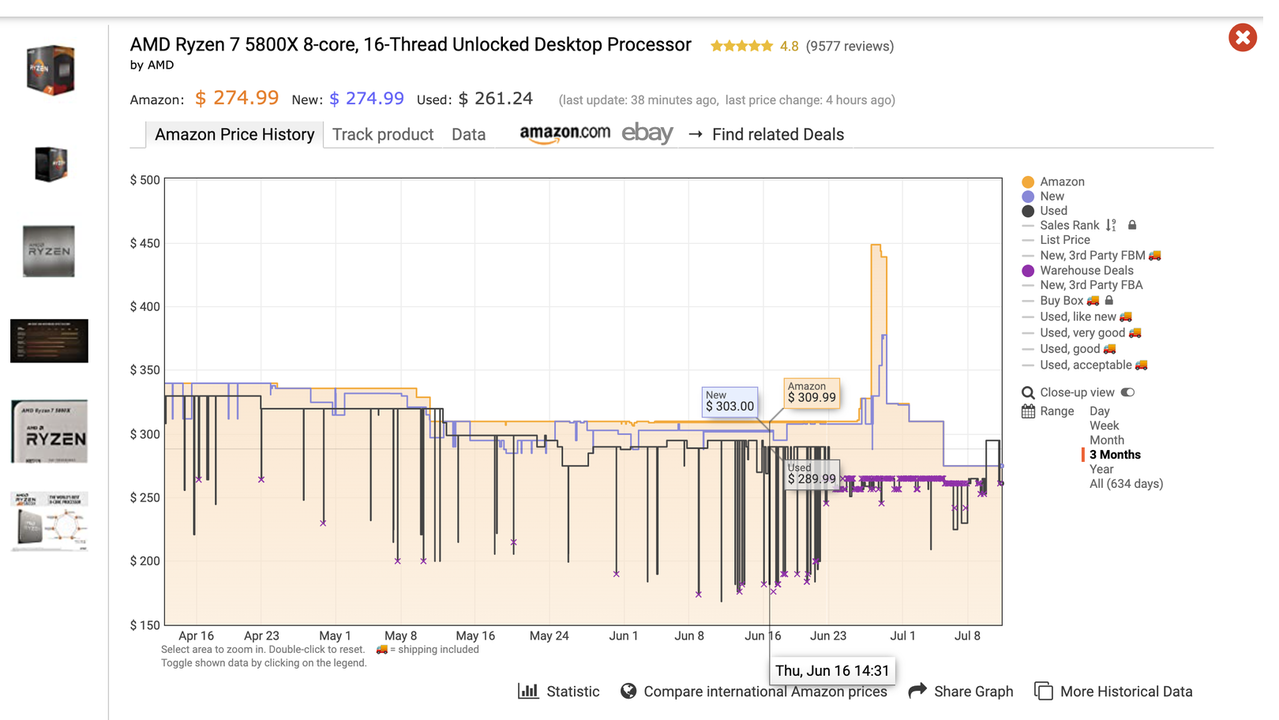Image resolution: width=1279 pixels, height=720 pixels.
Task: Open the Data tab
Action: pyautogui.click(x=468, y=134)
